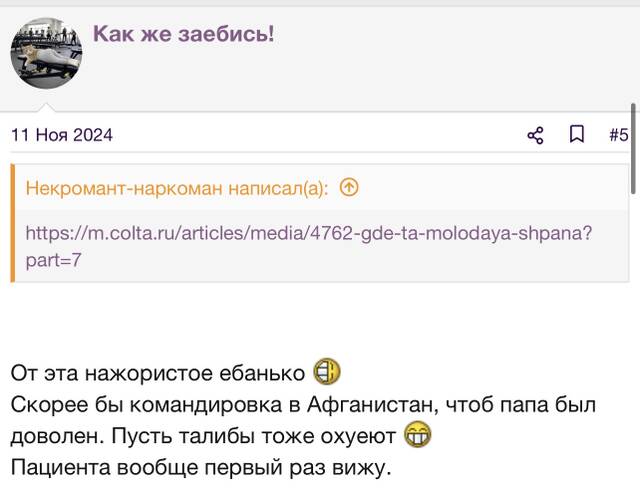Click the "part=7" portion of the quoted URL
The height and width of the screenshot is (495, 640).
point(53,260)
